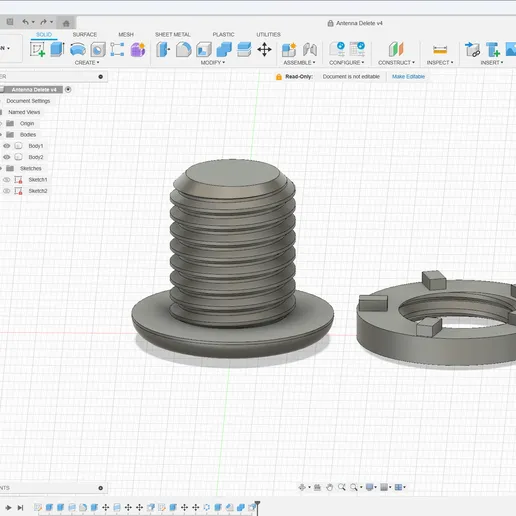
Task: Open the CREATE dropdown menu
Action: point(87,63)
